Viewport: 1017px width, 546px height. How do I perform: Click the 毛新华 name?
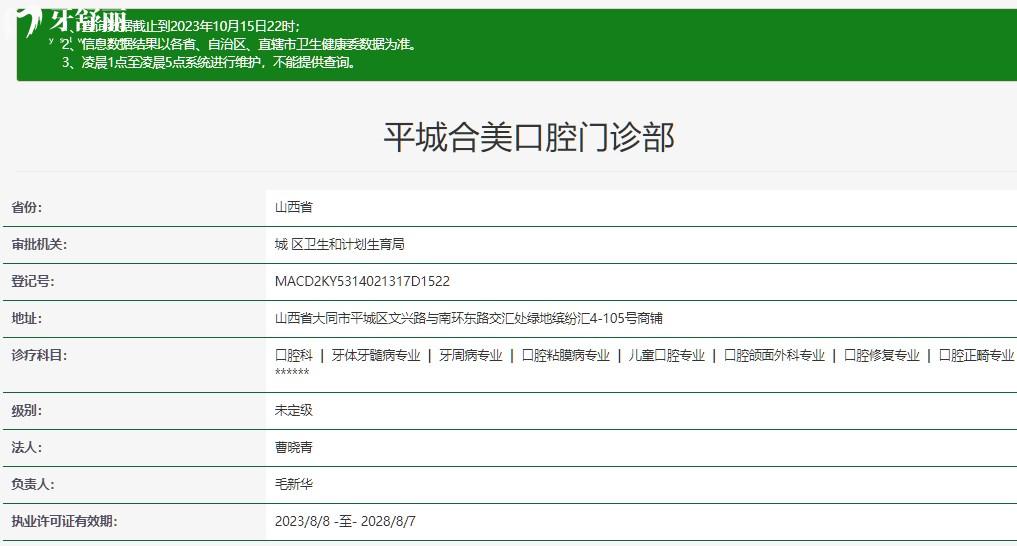294,484
